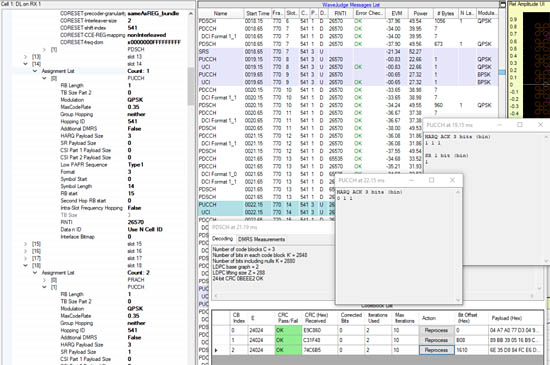Sort messages by Start Time column
550x365 pixels.
click(x=257, y=13)
